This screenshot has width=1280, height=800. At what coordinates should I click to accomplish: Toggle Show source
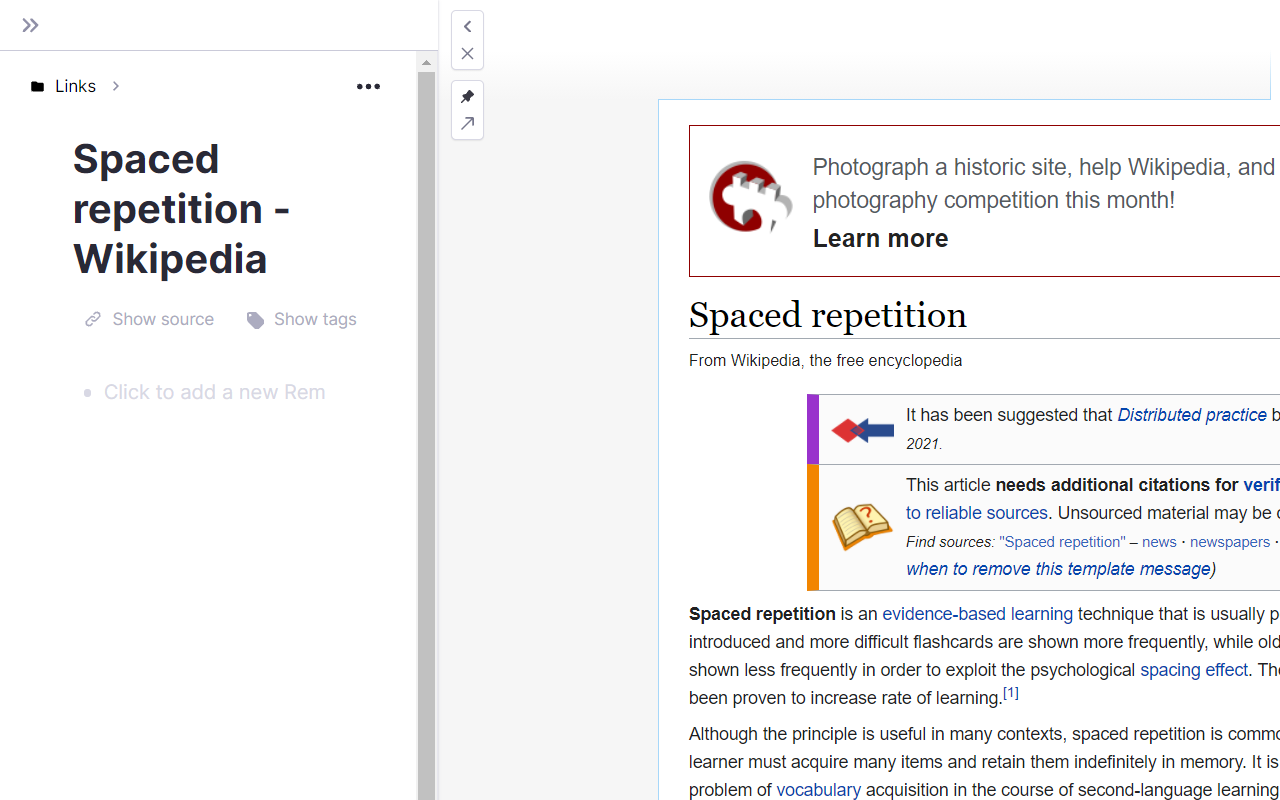tap(150, 319)
